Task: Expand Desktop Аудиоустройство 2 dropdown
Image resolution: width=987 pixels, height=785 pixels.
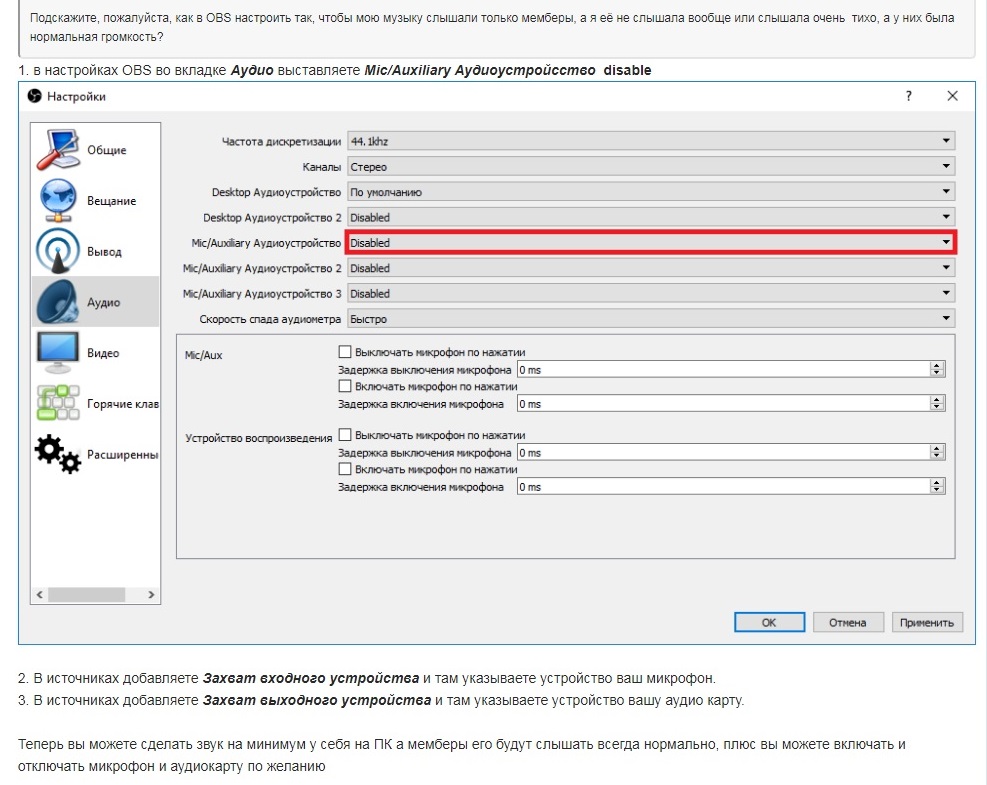Action: click(x=651, y=217)
